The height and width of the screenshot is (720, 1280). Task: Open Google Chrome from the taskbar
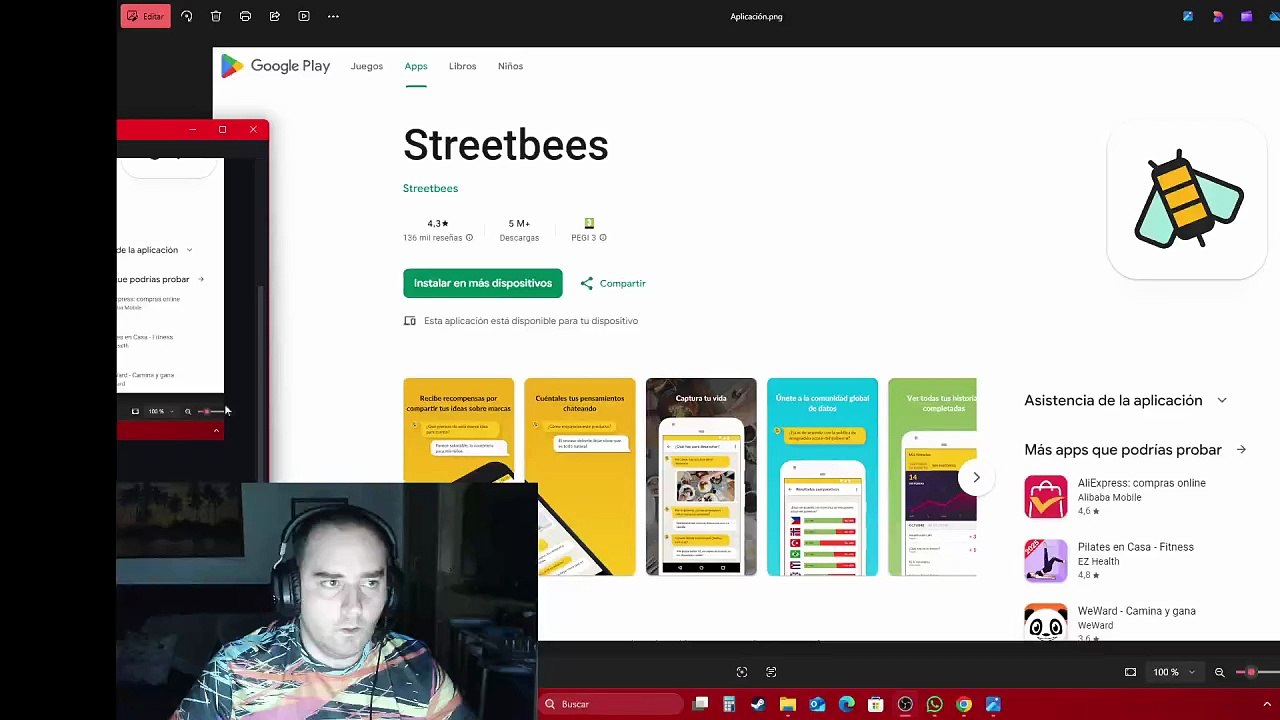click(x=963, y=704)
